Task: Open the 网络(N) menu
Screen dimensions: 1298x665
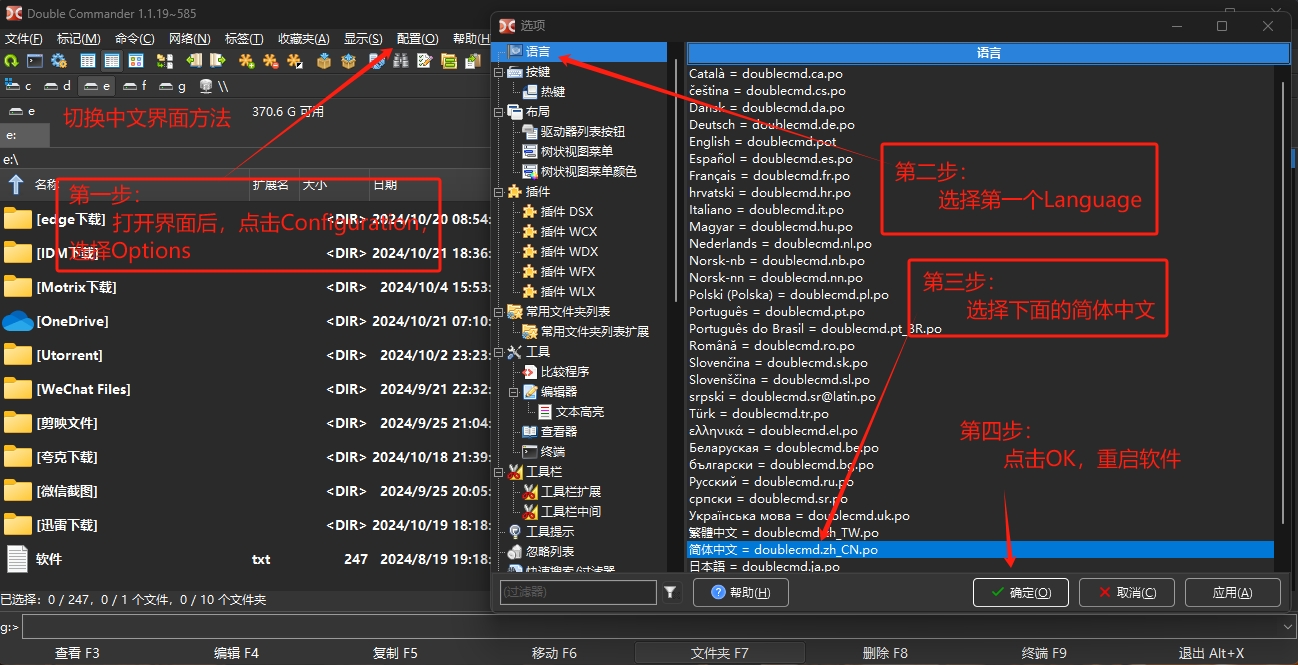Action: (x=190, y=38)
